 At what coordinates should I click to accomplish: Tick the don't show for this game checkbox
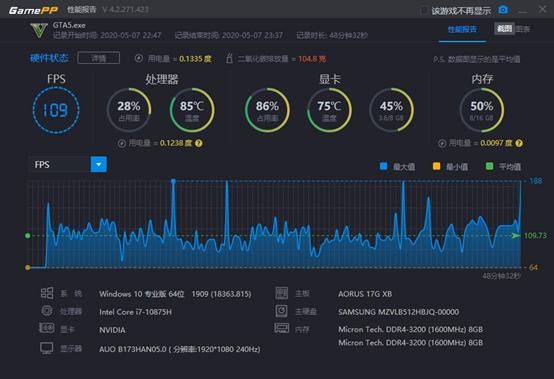pyautogui.click(x=424, y=11)
